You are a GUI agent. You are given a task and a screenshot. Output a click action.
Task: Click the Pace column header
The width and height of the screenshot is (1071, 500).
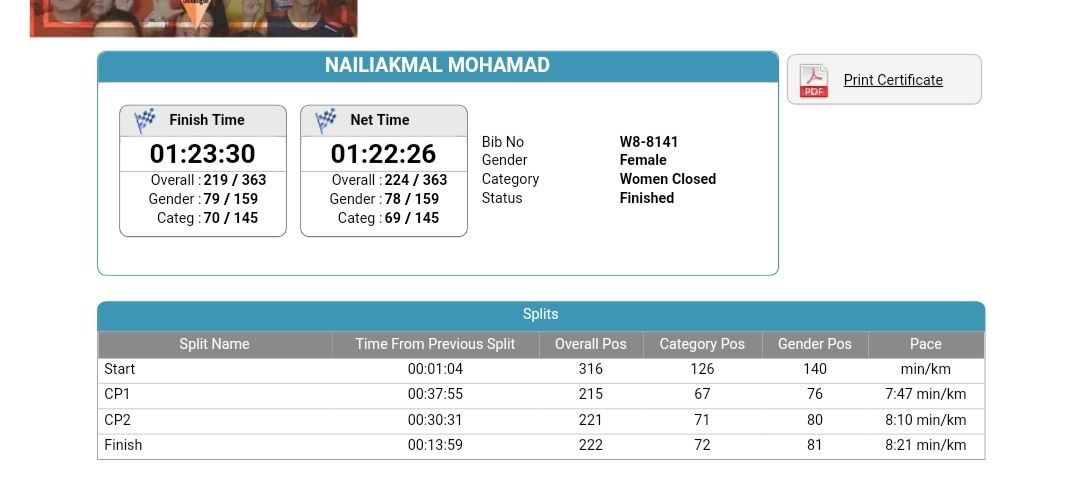(x=926, y=344)
